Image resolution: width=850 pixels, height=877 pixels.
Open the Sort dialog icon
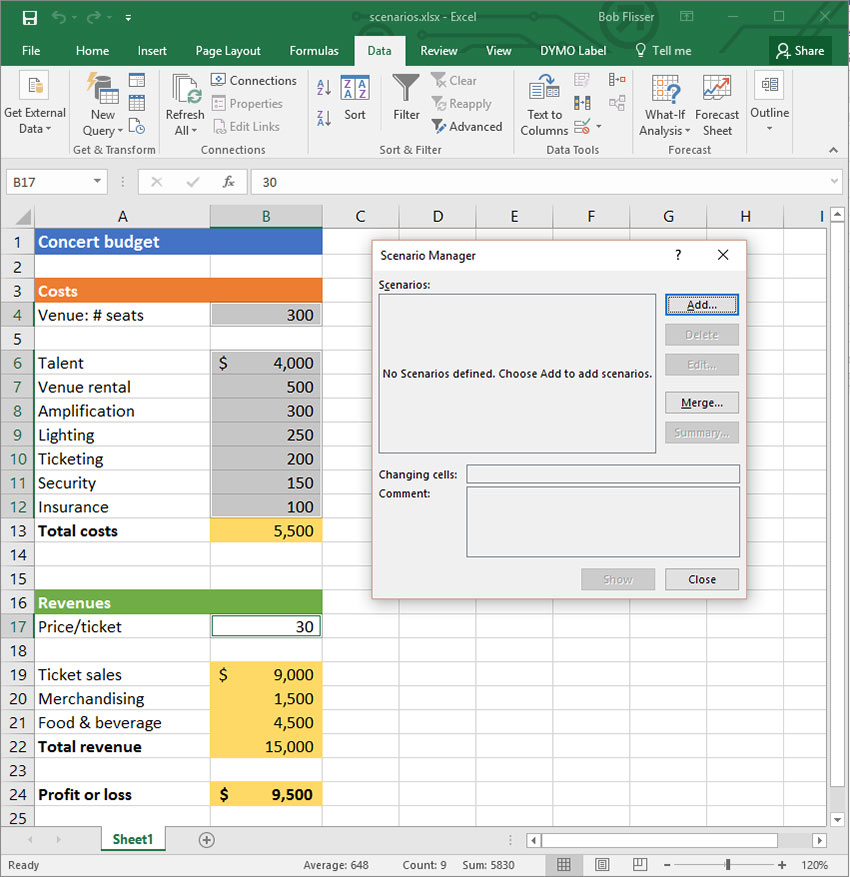tap(355, 98)
